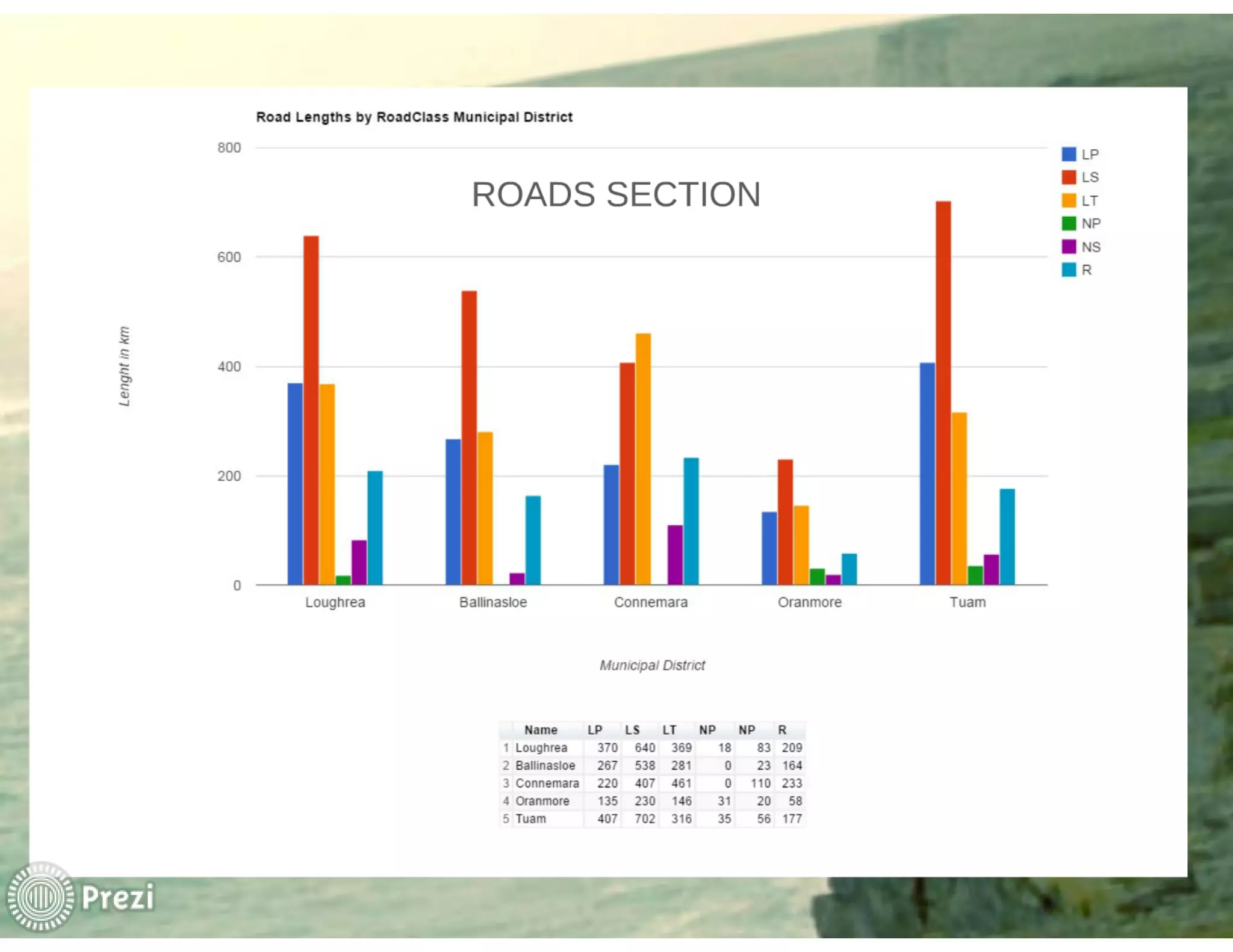Click the Name column header in table
1233x952 pixels.
(x=541, y=730)
